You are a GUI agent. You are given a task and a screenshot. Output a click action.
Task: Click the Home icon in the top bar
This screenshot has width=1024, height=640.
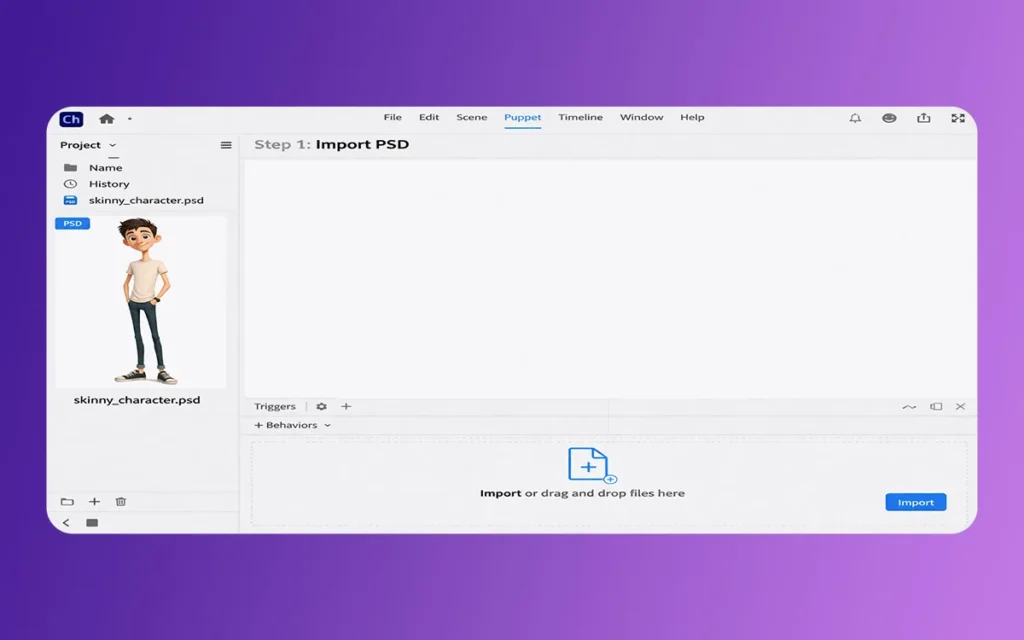point(106,118)
